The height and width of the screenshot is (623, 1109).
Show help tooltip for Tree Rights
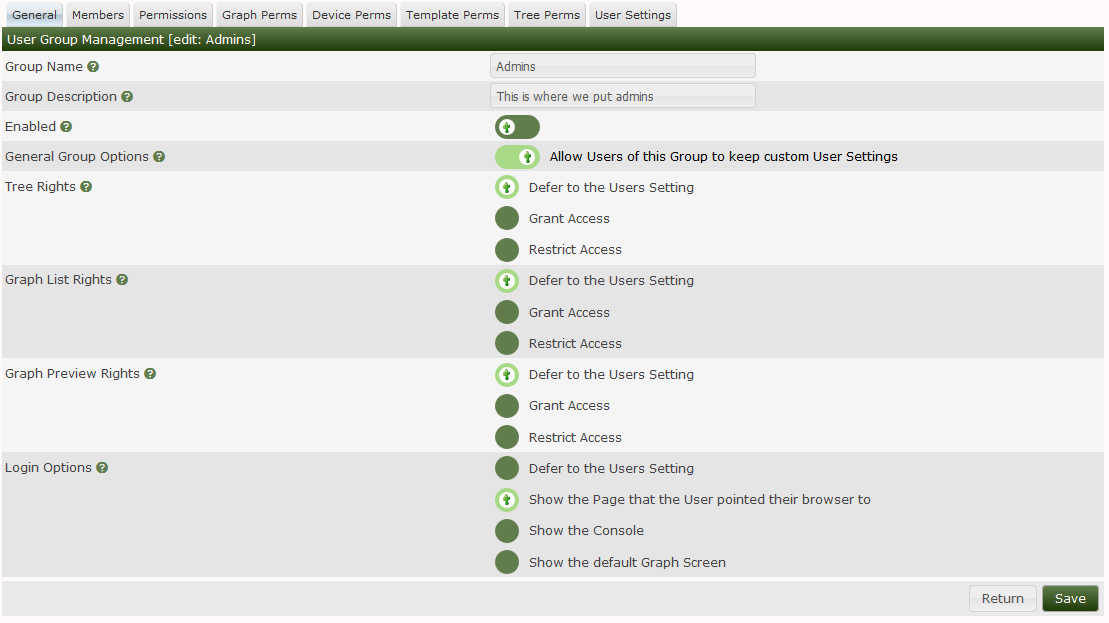[86, 187]
